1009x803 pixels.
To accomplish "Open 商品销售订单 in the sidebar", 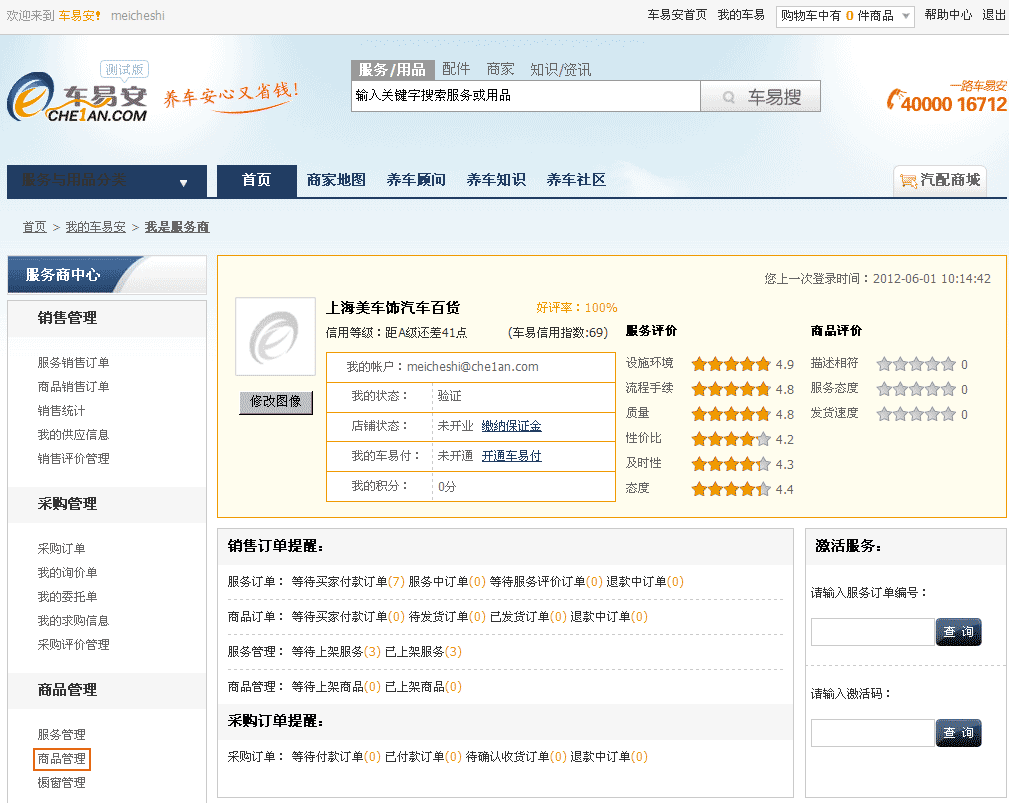I will (x=73, y=387).
